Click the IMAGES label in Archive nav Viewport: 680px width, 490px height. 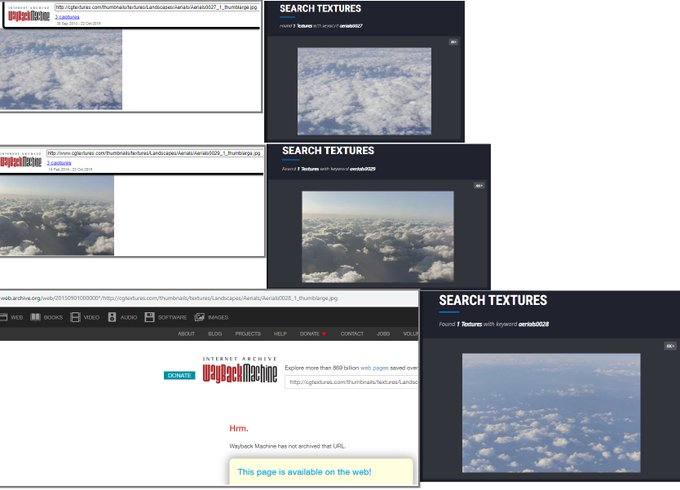[218, 317]
